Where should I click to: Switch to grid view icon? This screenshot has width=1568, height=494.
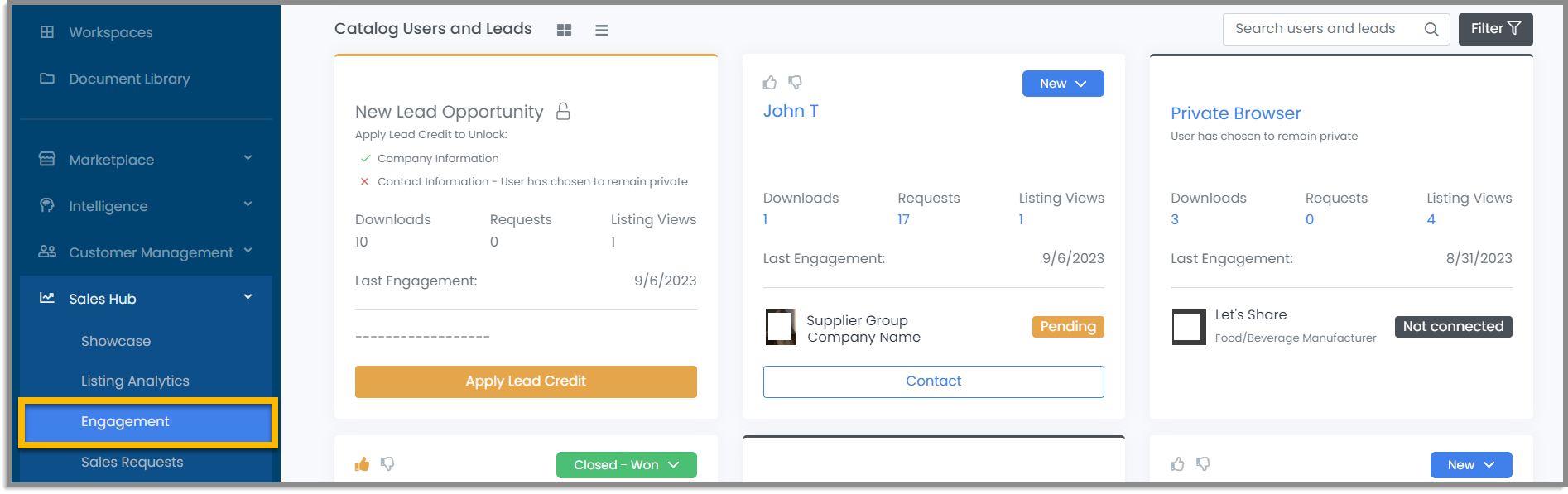tap(564, 30)
